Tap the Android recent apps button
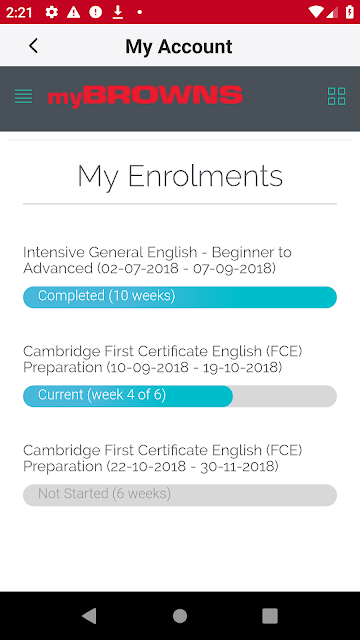 [270, 616]
